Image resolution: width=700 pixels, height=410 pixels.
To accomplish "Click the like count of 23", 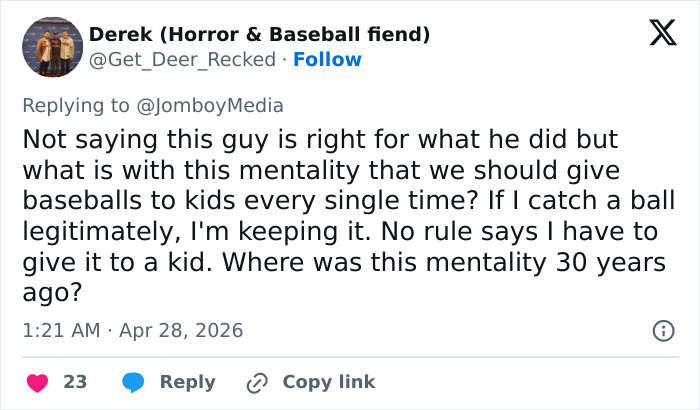I will click(75, 382).
